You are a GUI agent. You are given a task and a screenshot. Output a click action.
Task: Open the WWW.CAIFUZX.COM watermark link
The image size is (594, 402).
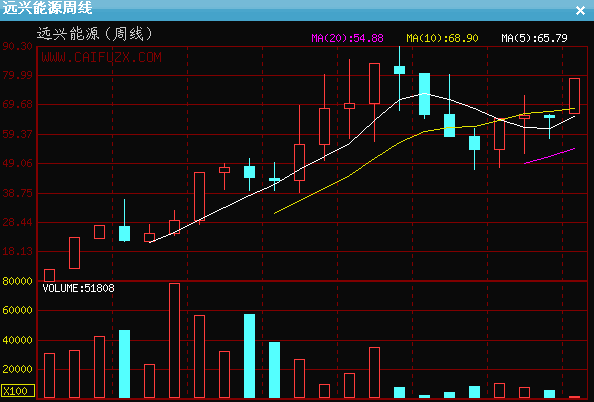(102, 58)
